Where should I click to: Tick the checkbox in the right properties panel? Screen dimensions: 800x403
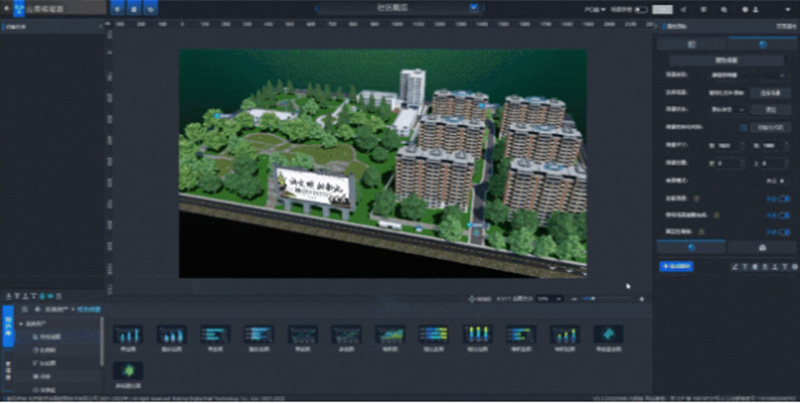[742, 127]
